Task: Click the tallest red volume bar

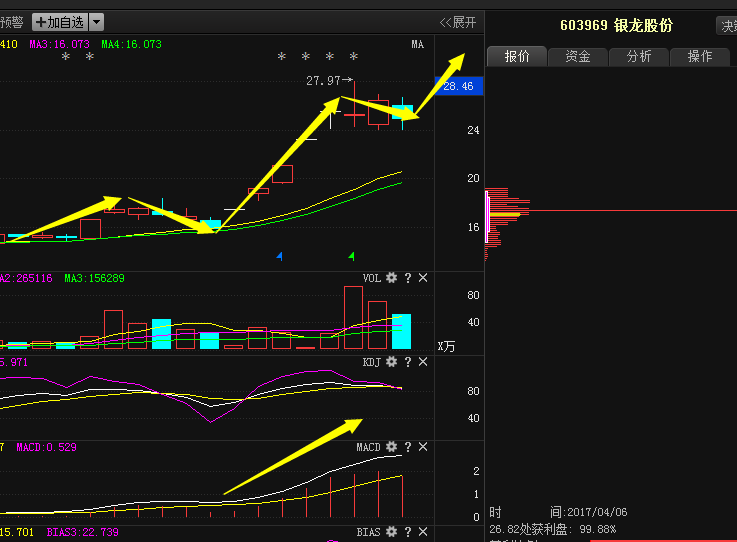Action: (353, 317)
